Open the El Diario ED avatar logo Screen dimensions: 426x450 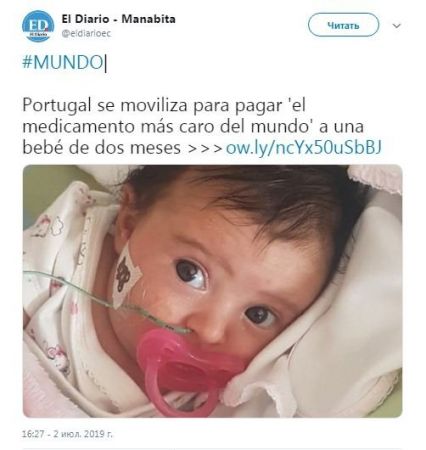[x=38, y=26]
